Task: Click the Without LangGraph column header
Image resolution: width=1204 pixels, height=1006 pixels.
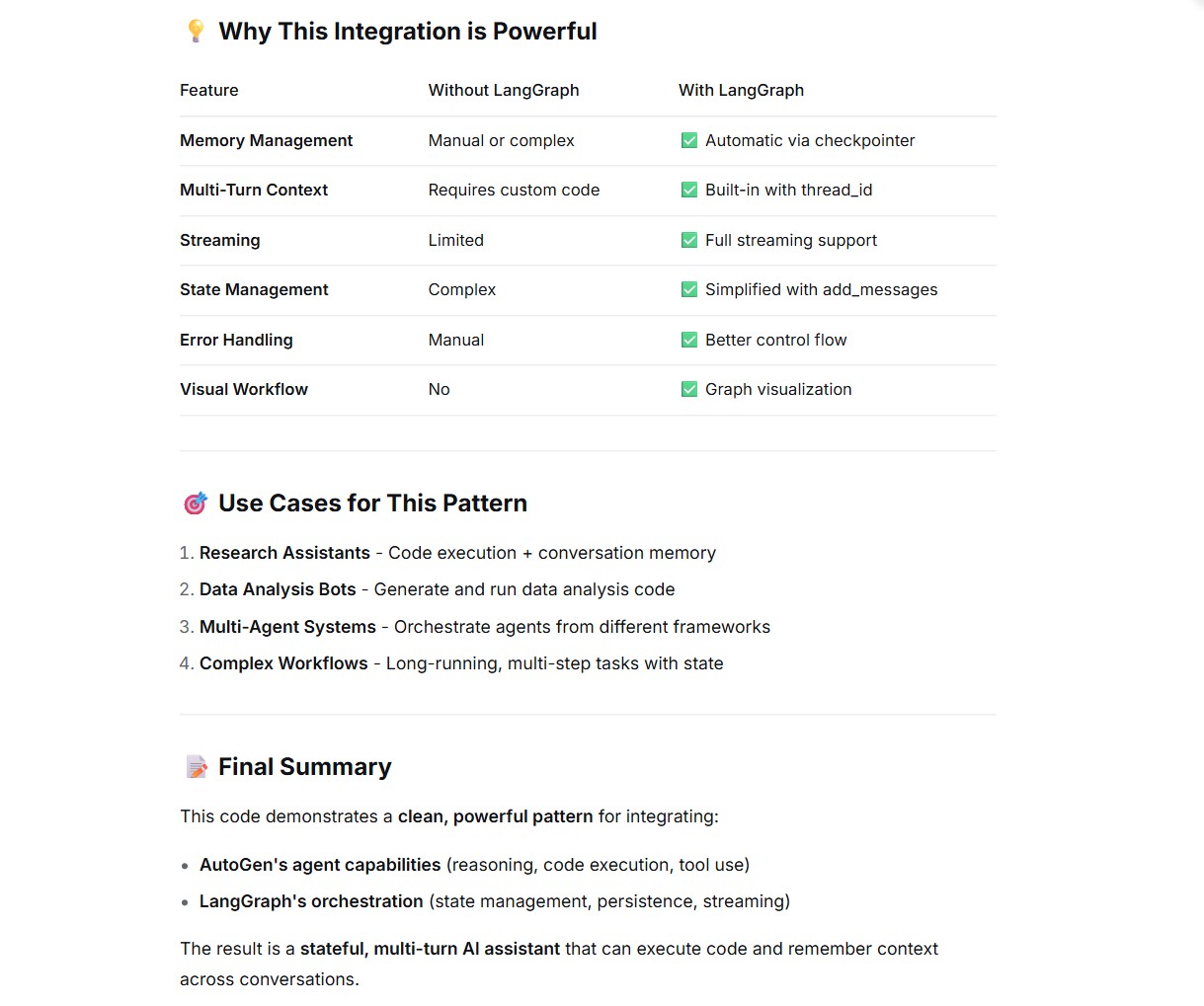Action: coord(504,90)
